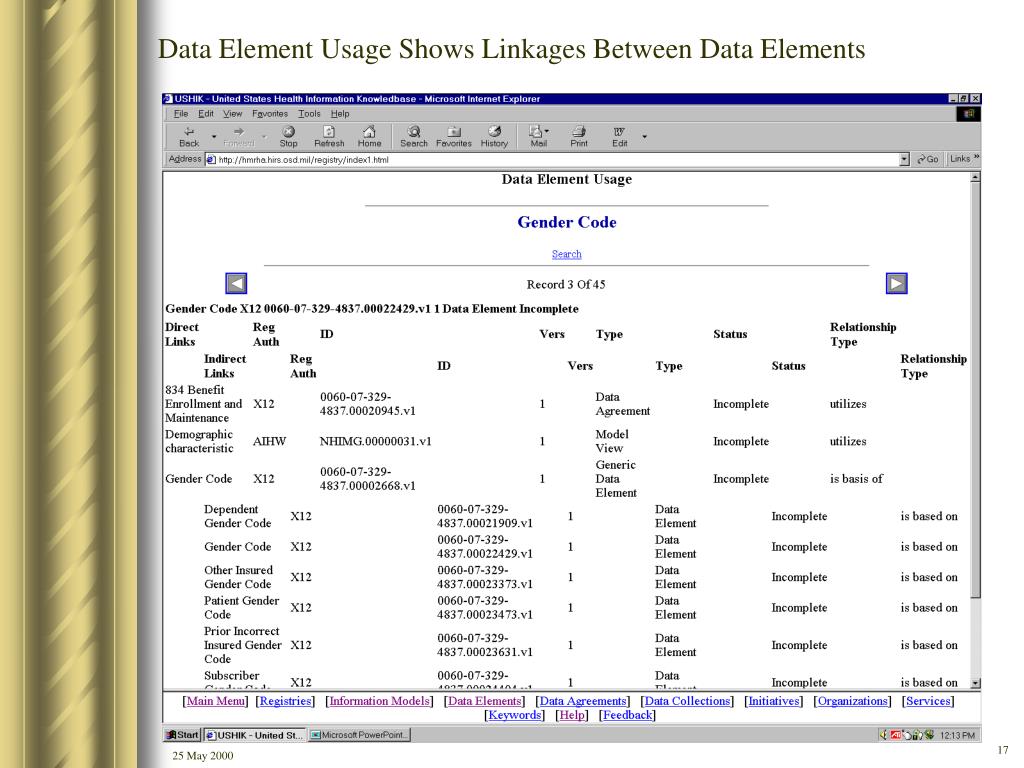Reload the page with Refresh icon
This screenshot has height=768, width=1024.
tap(328, 136)
